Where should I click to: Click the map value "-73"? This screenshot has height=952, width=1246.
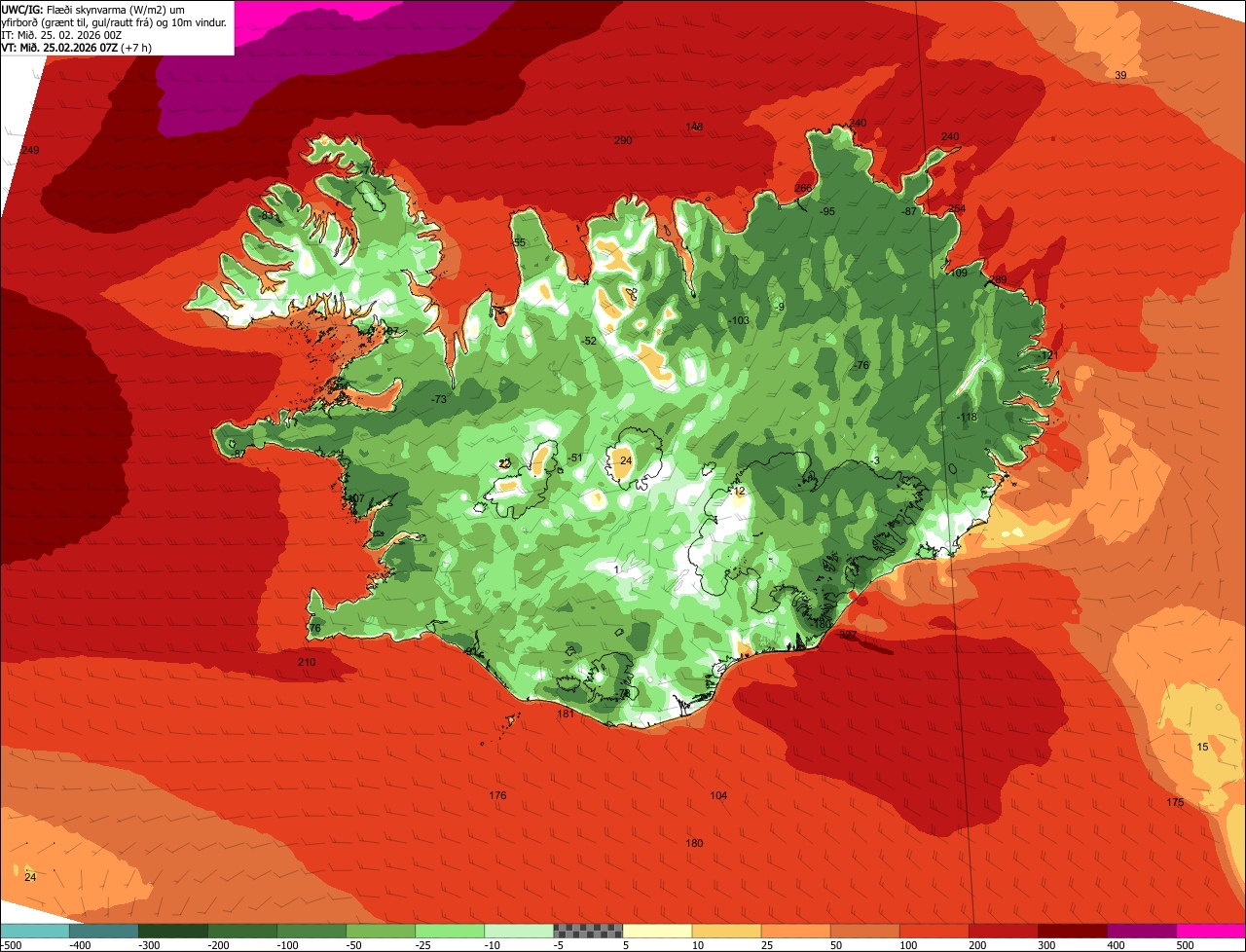(439, 400)
